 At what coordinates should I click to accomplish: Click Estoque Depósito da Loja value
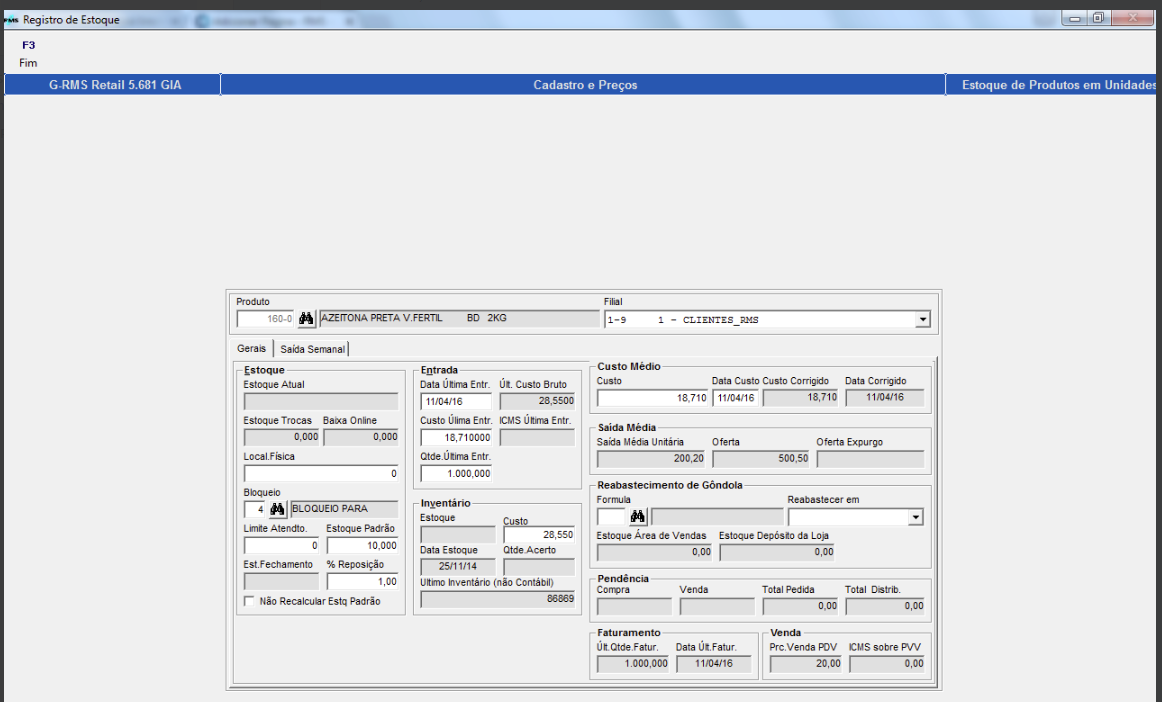[x=777, y=552]
